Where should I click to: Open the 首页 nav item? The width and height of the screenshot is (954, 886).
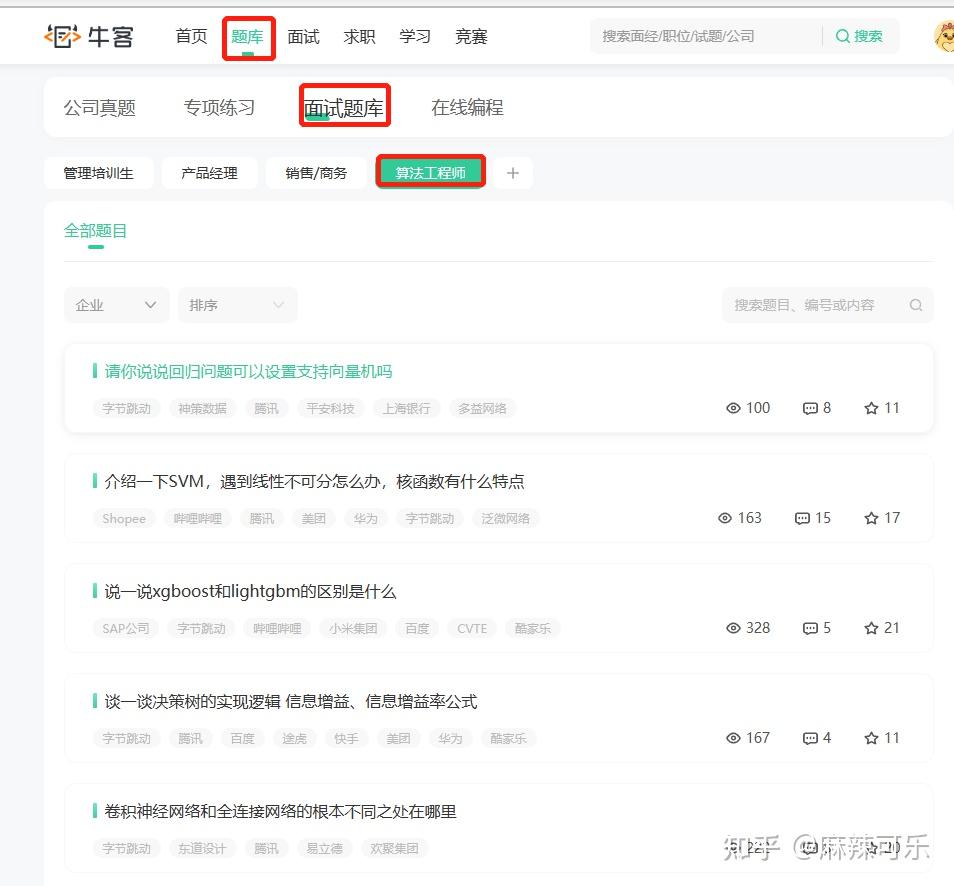point(192,37)
